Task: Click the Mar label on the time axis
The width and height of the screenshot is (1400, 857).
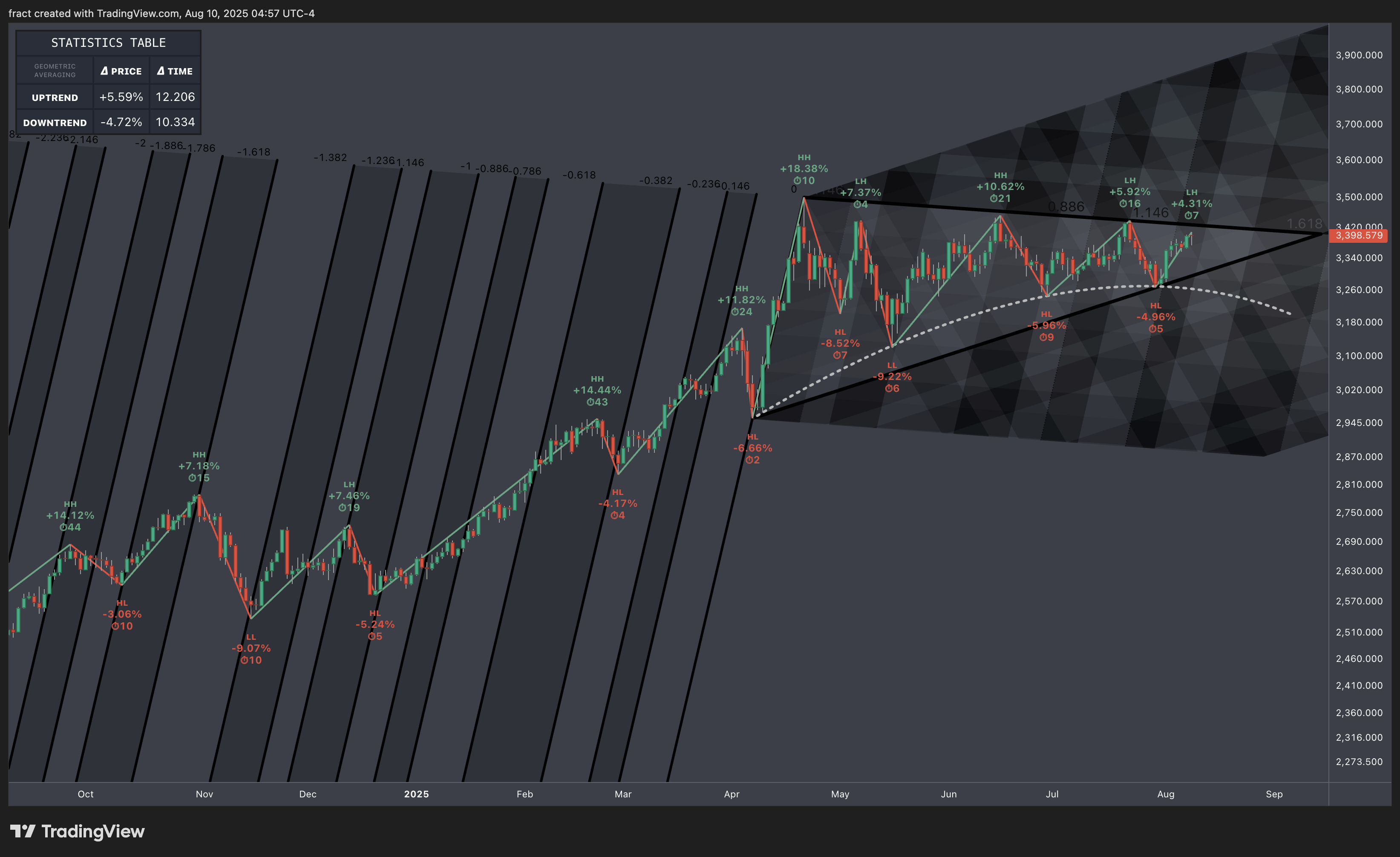Action: 623,794
